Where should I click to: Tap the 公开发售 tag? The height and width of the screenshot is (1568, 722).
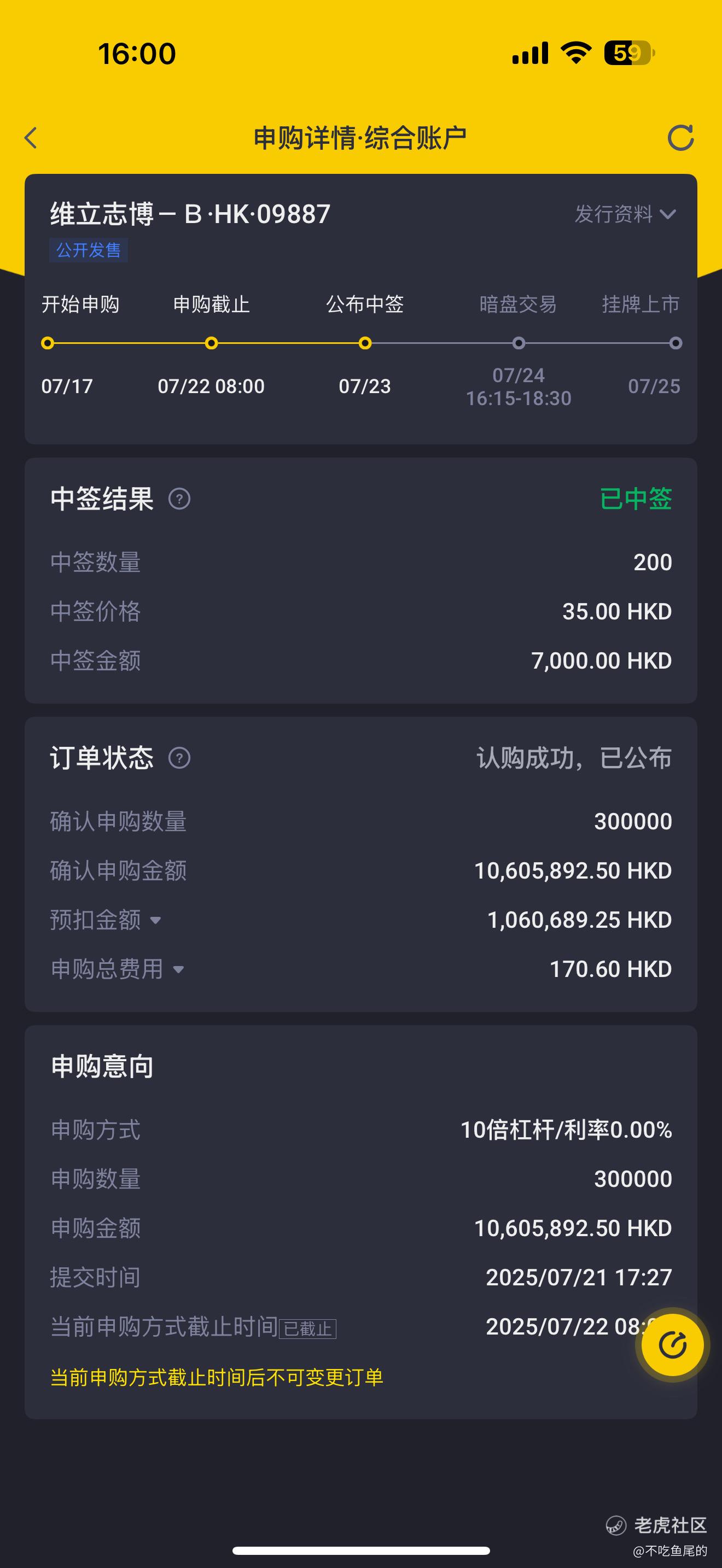(88, 250)
